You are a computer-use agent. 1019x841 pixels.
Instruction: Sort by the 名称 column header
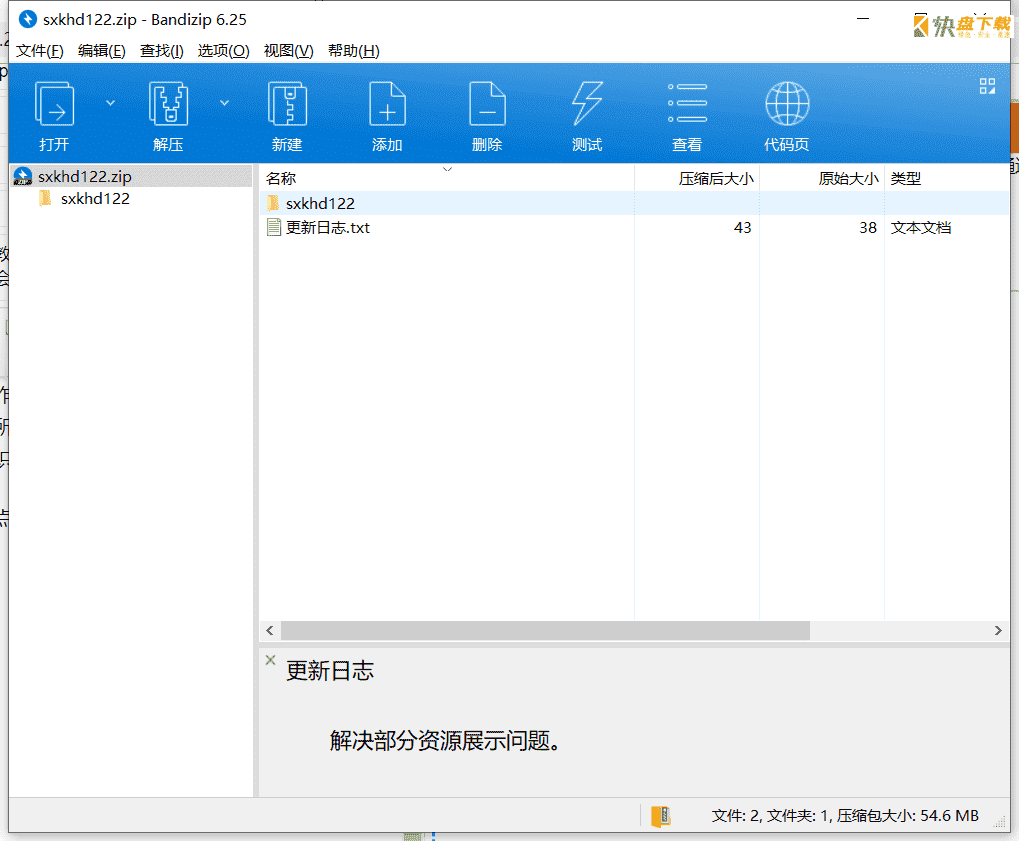447,178
